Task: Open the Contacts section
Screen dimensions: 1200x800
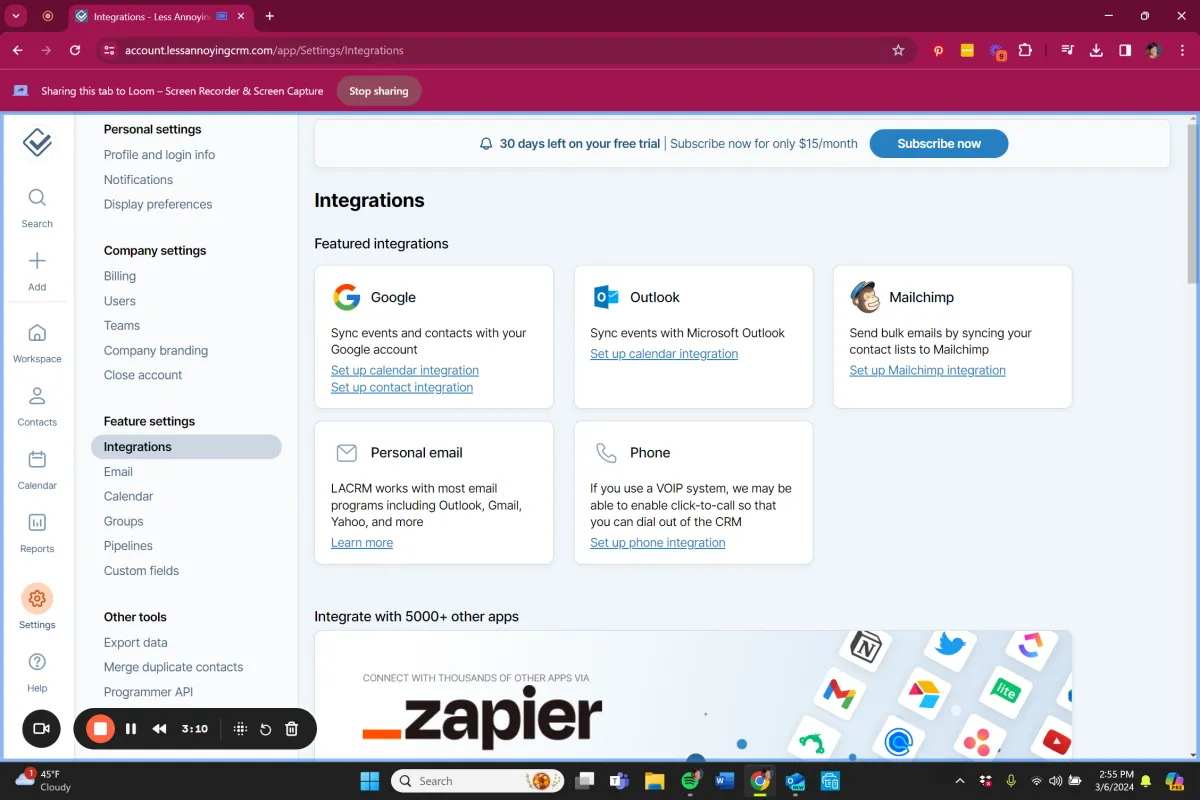Action: [x=37, y=406]
